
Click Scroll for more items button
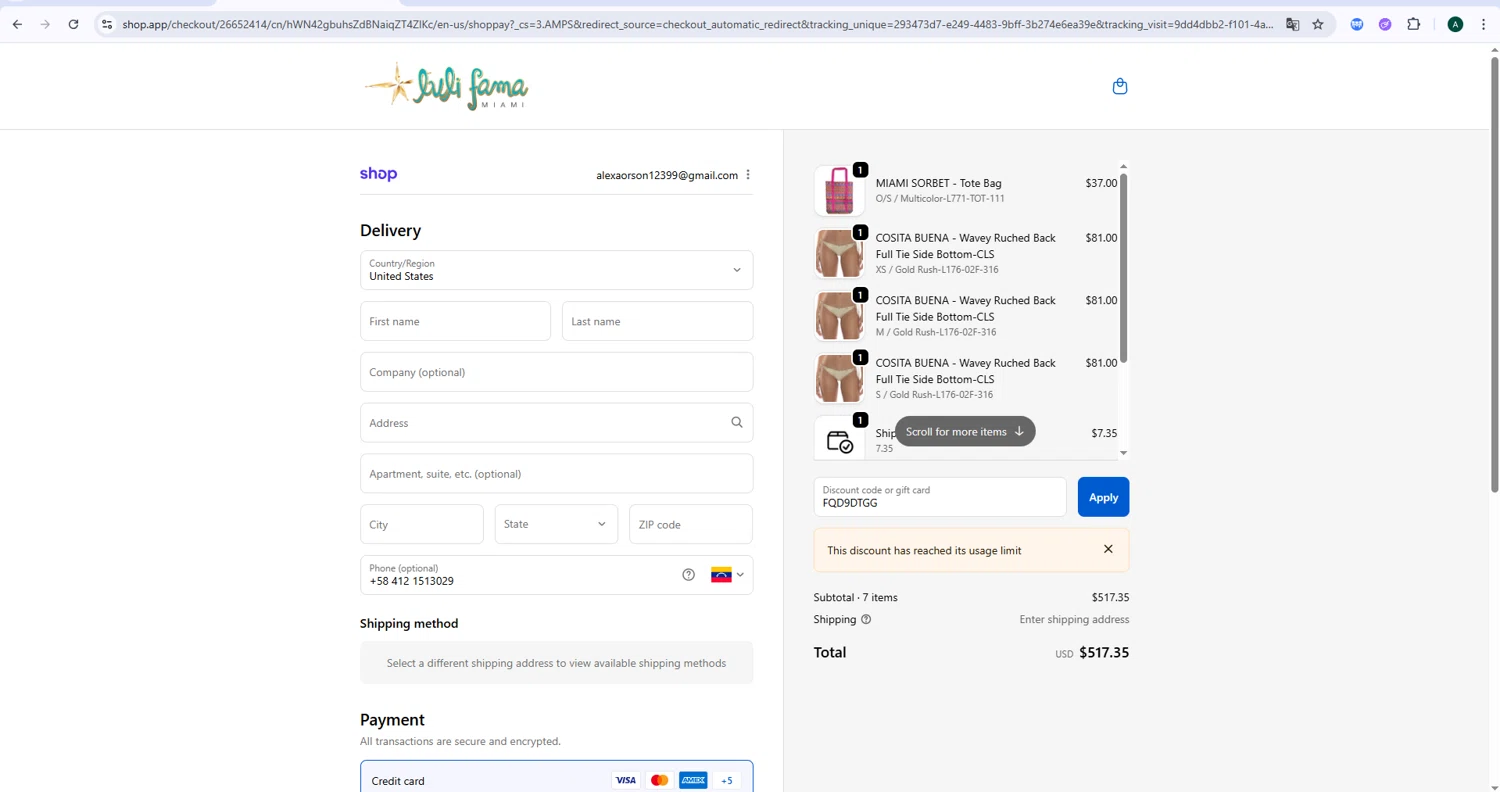(965, 431)
